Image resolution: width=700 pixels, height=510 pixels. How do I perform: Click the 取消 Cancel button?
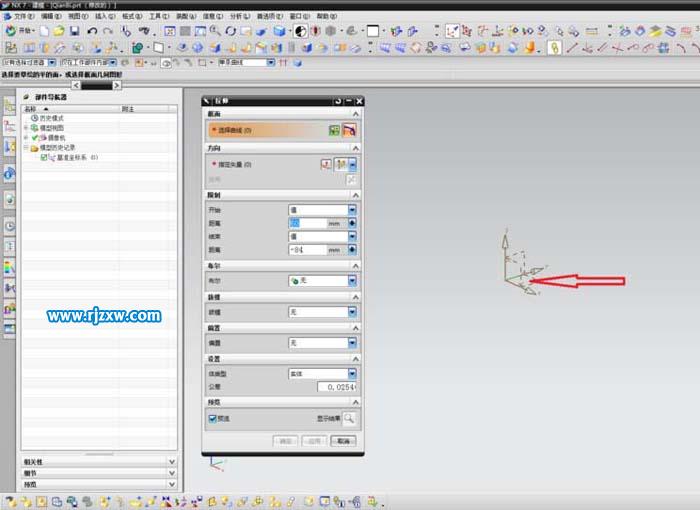point(343,440)
